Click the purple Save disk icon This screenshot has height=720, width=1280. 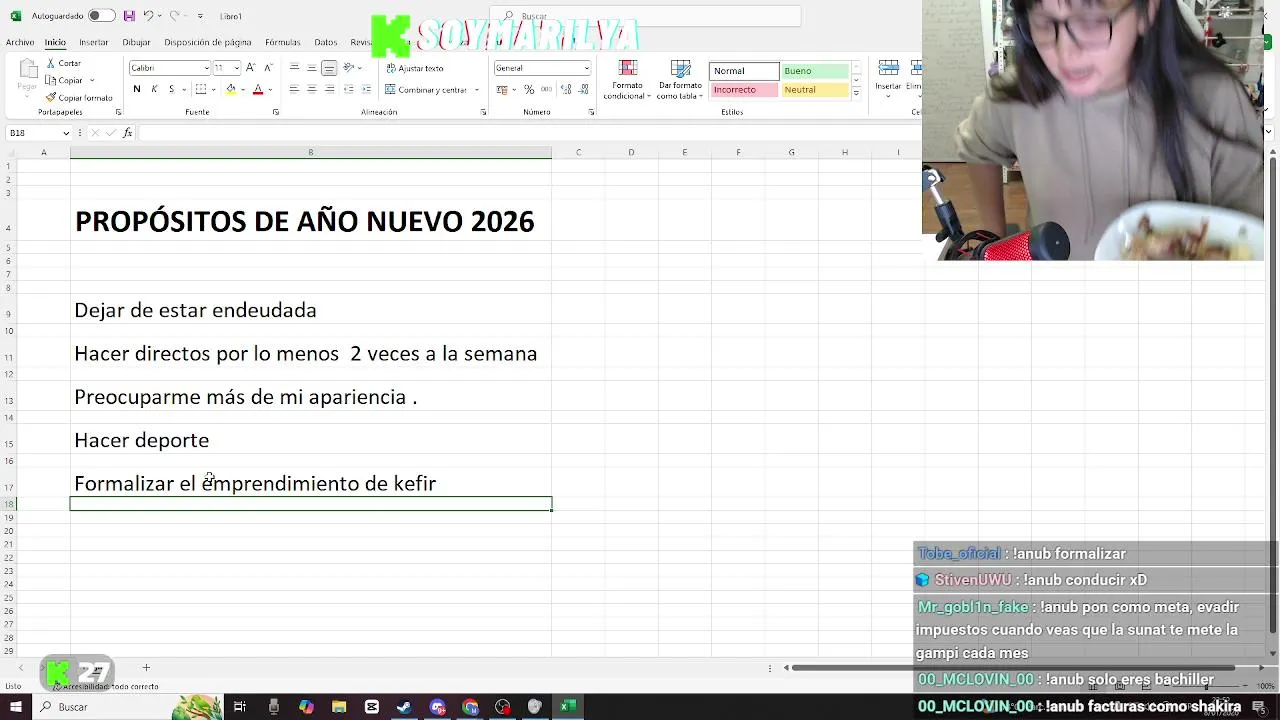click(x=129, y=16)
